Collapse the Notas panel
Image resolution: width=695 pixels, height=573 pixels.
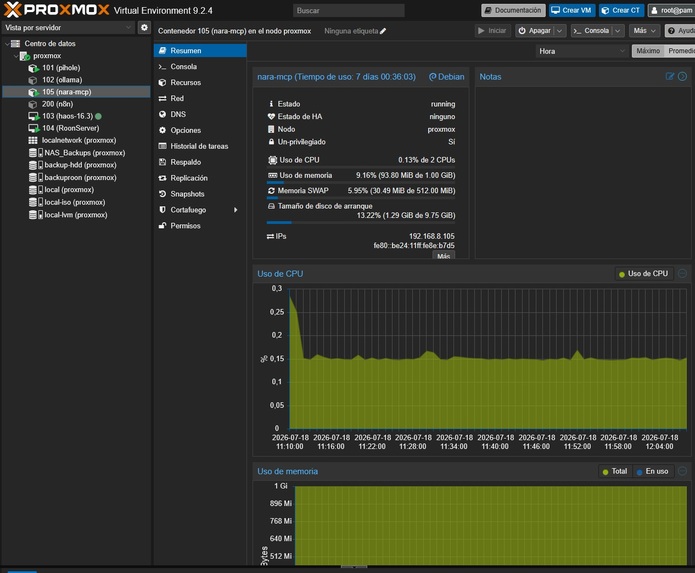(683, 76)
